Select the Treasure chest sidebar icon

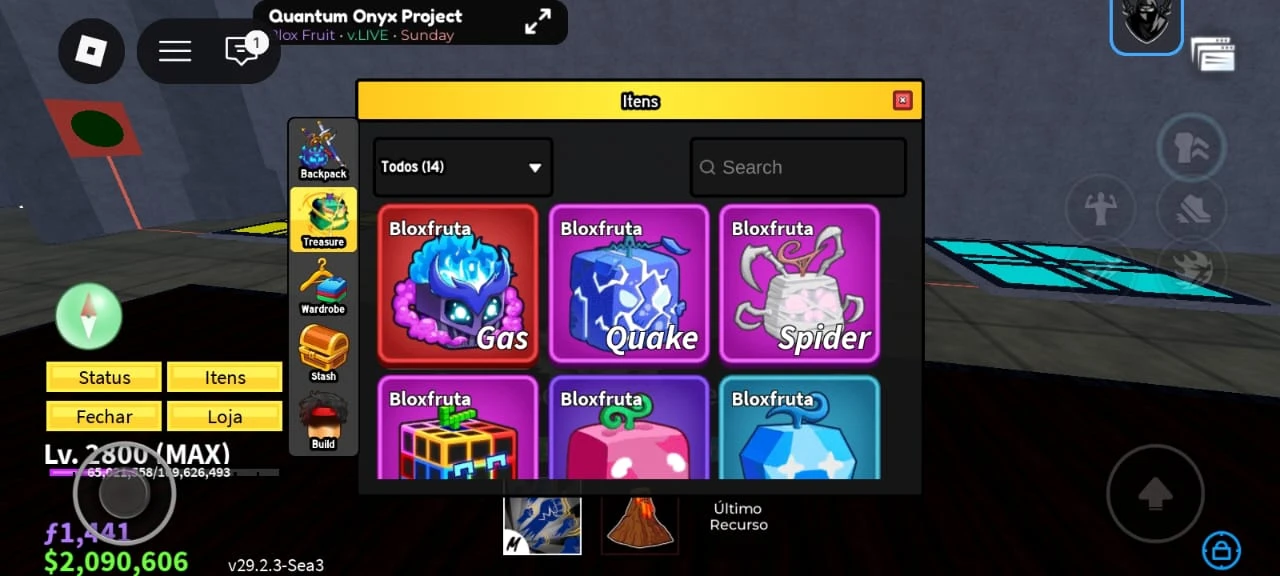click(323, 219)
